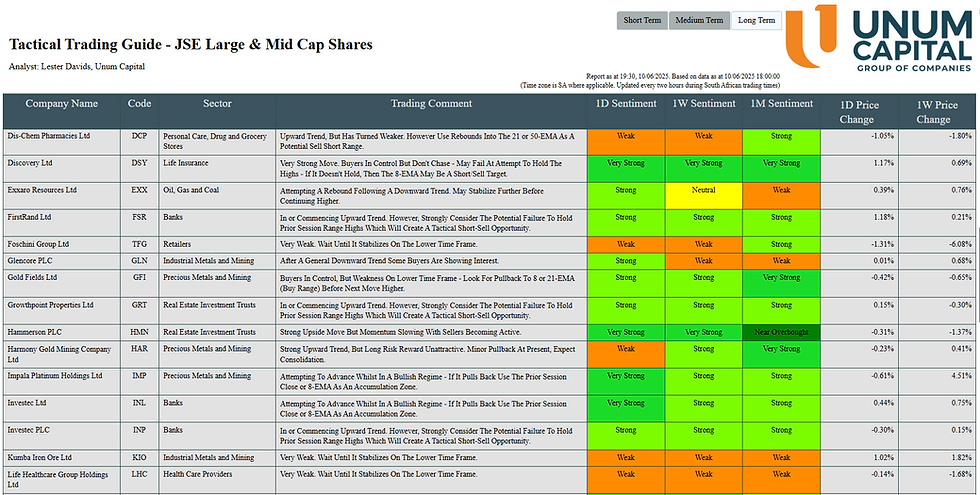Image resolution: width=980 pixels, height=495 pixels.
Task: Click Gold Fields' Very Strong 1M cell
Action: (x=781, y=284)
